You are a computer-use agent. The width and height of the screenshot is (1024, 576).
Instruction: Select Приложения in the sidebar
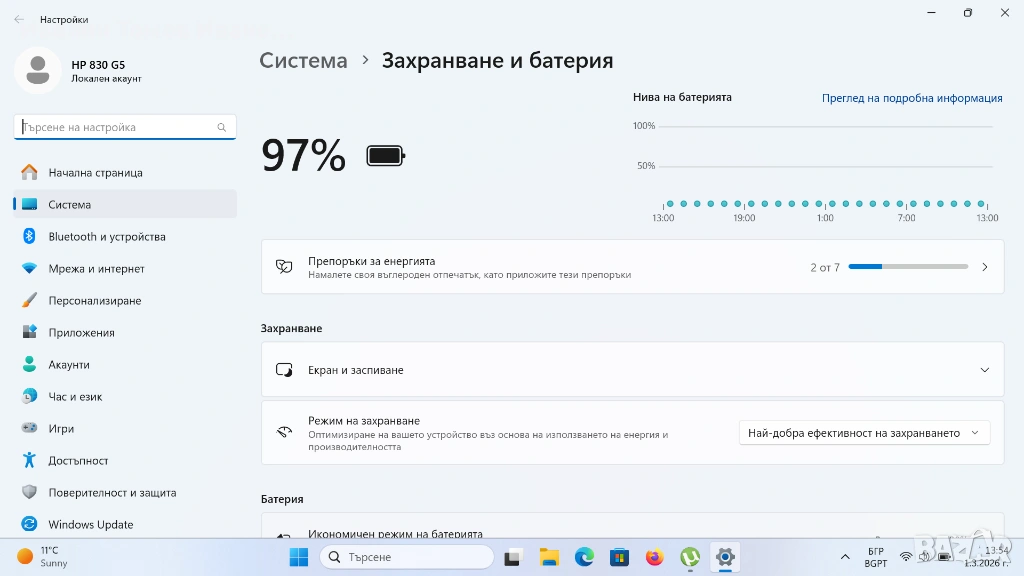pos(81,333)
